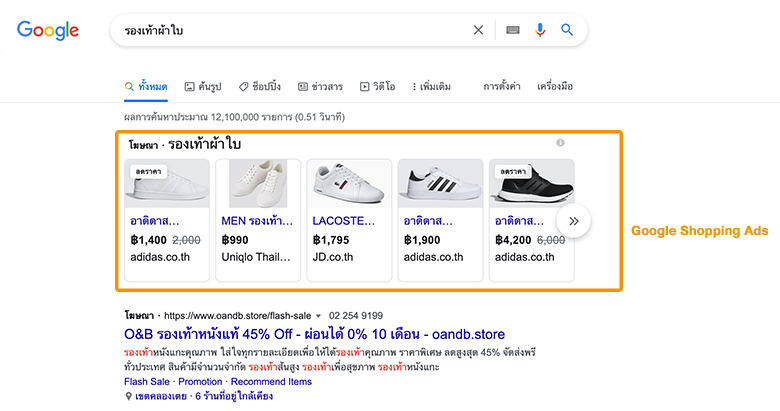Open the ข่าวสาร news tab
780x411 pixels.
(x=320, y=87)
